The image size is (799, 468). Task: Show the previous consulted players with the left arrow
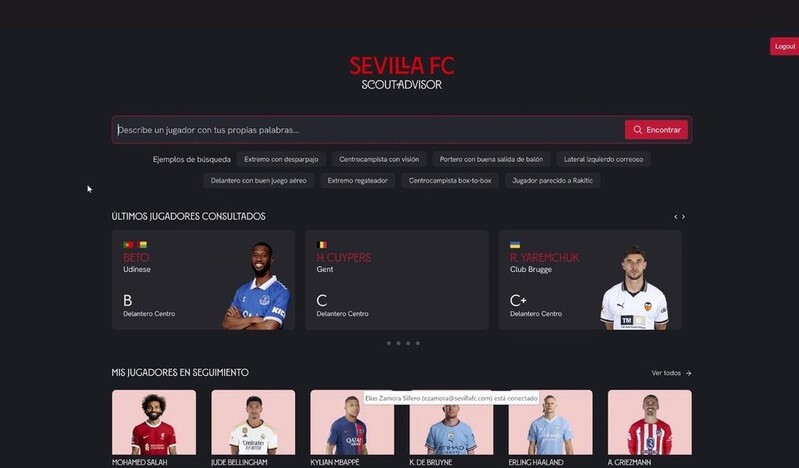click(676, 217)
